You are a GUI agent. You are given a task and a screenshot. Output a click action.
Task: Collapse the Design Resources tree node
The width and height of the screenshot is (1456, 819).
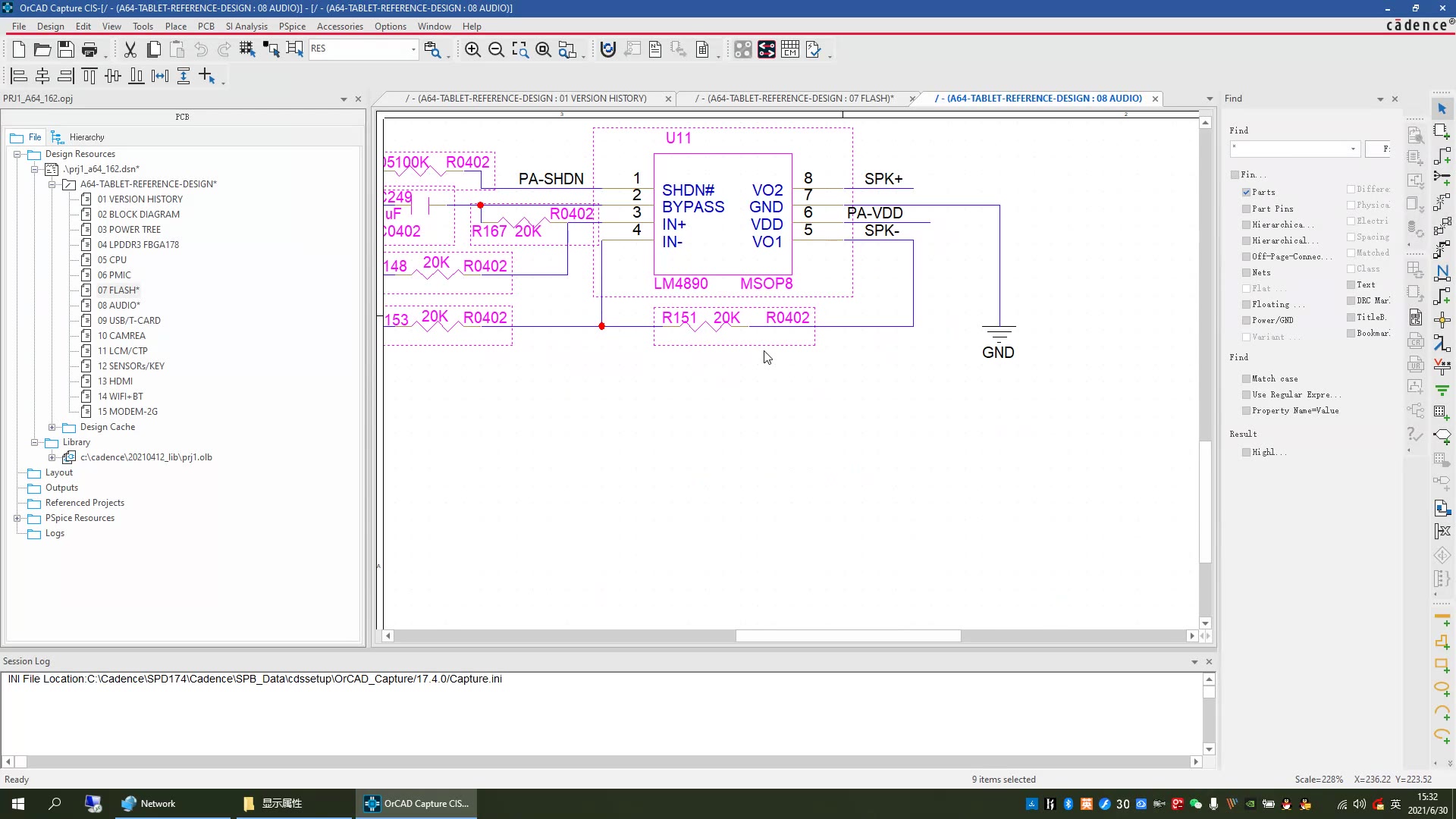[17, 154]
